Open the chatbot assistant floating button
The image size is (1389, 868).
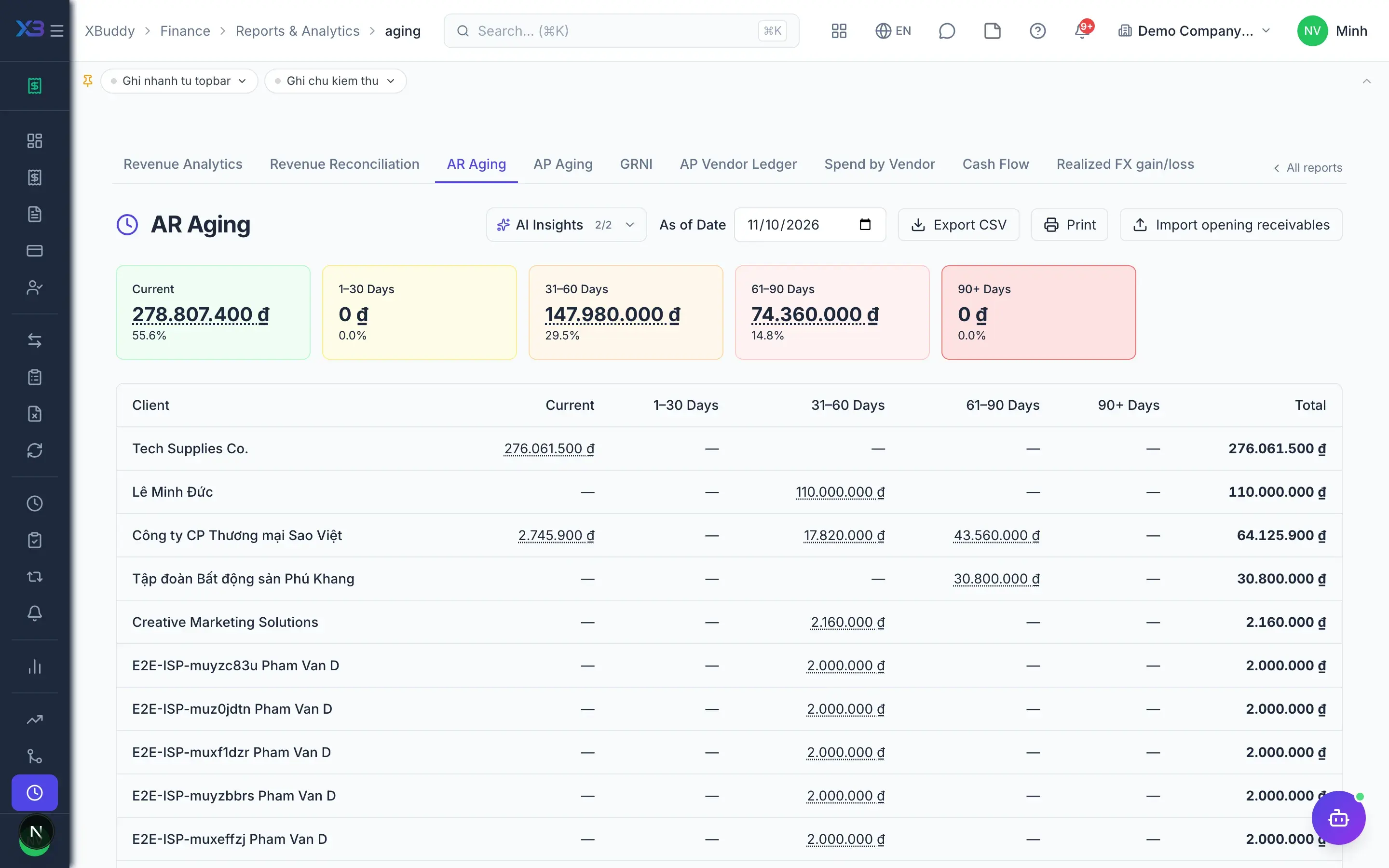click(1338, 817)
